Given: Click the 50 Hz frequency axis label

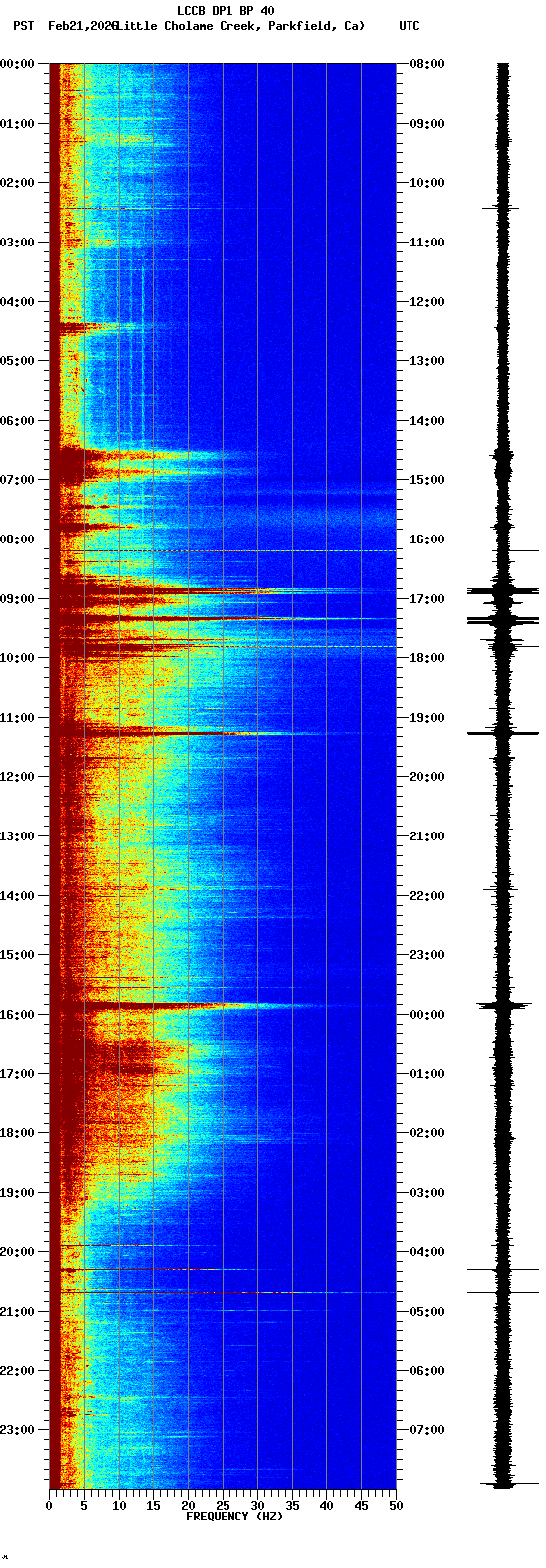Looking at the screenshot, I should click(396, 1505).
